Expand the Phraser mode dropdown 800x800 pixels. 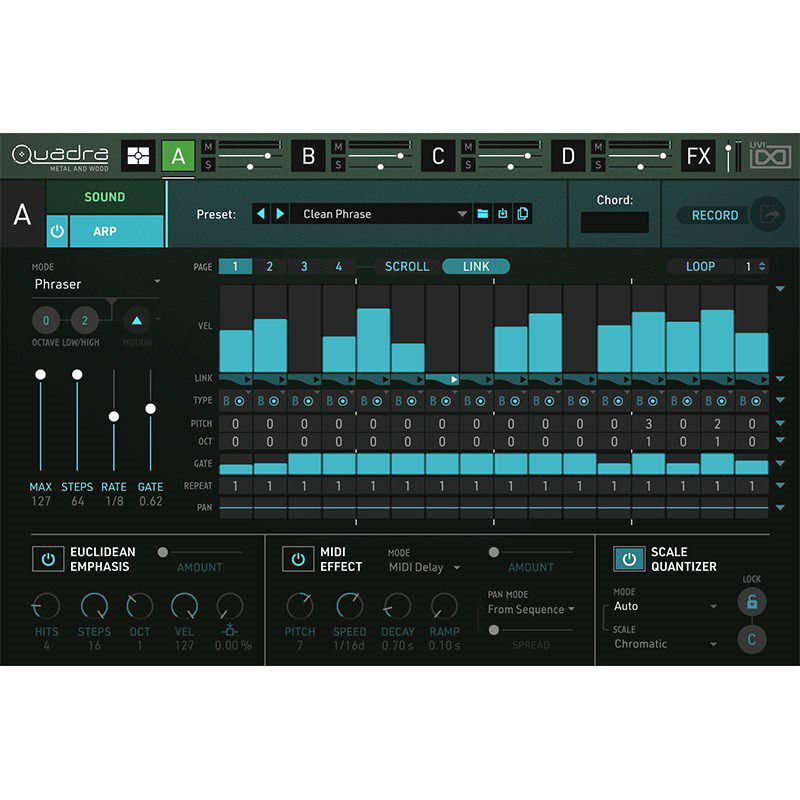pyautogui.click(x=97, y=284)
